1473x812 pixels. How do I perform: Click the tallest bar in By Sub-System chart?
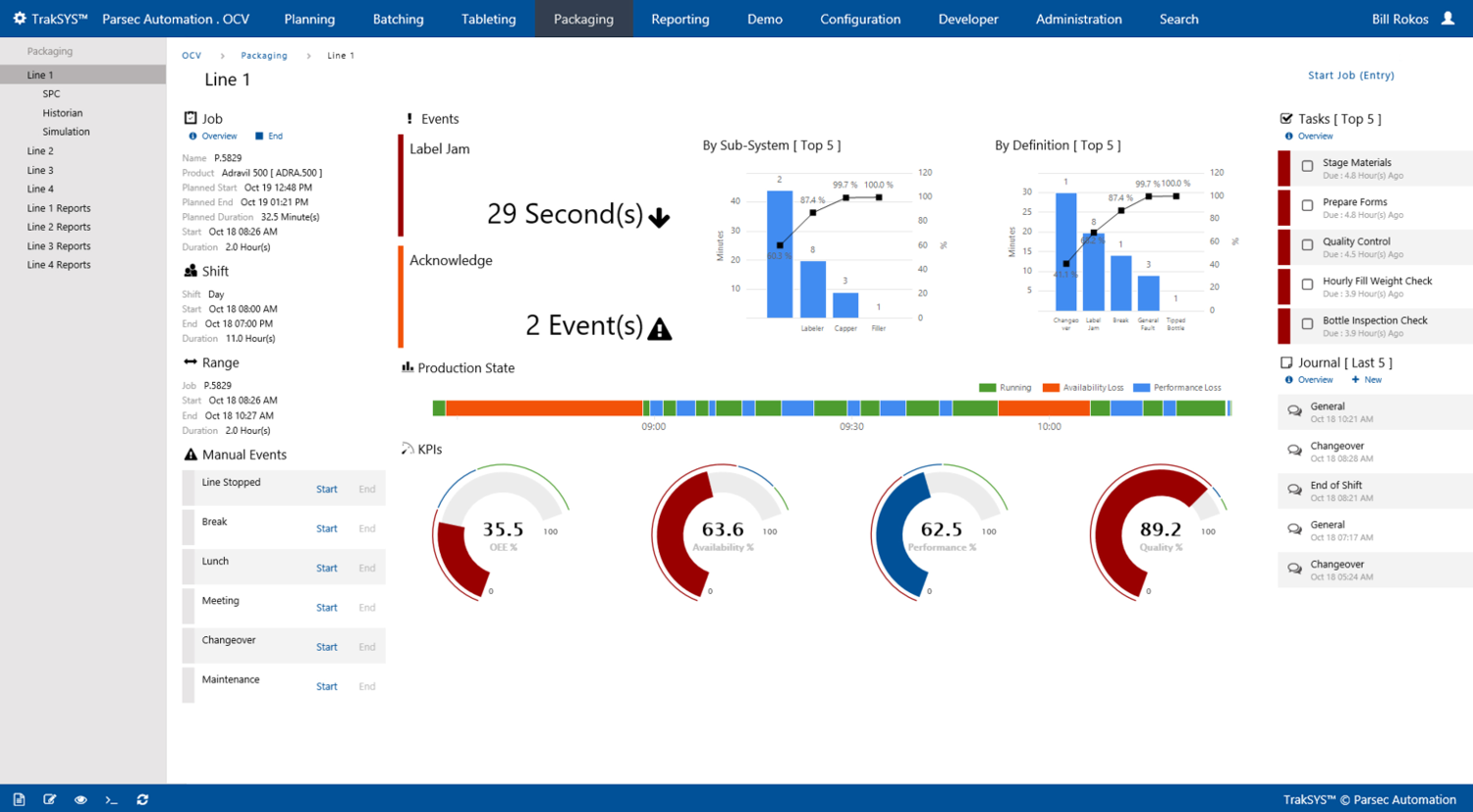(x=779, y=255)
